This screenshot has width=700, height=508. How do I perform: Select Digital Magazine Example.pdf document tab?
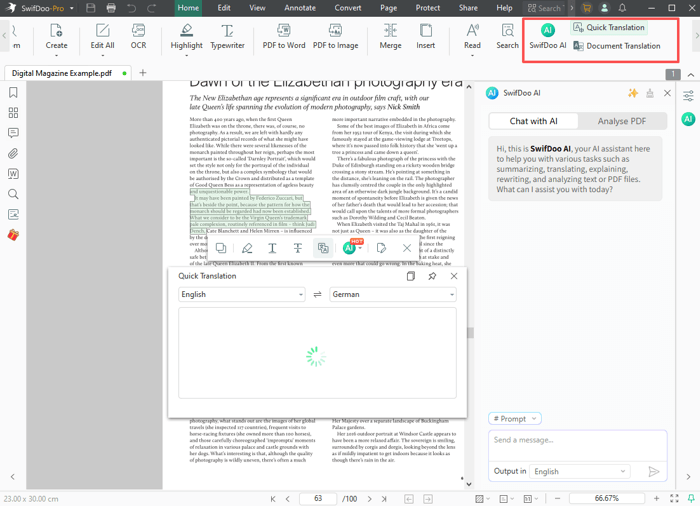(x=67, y=73)
